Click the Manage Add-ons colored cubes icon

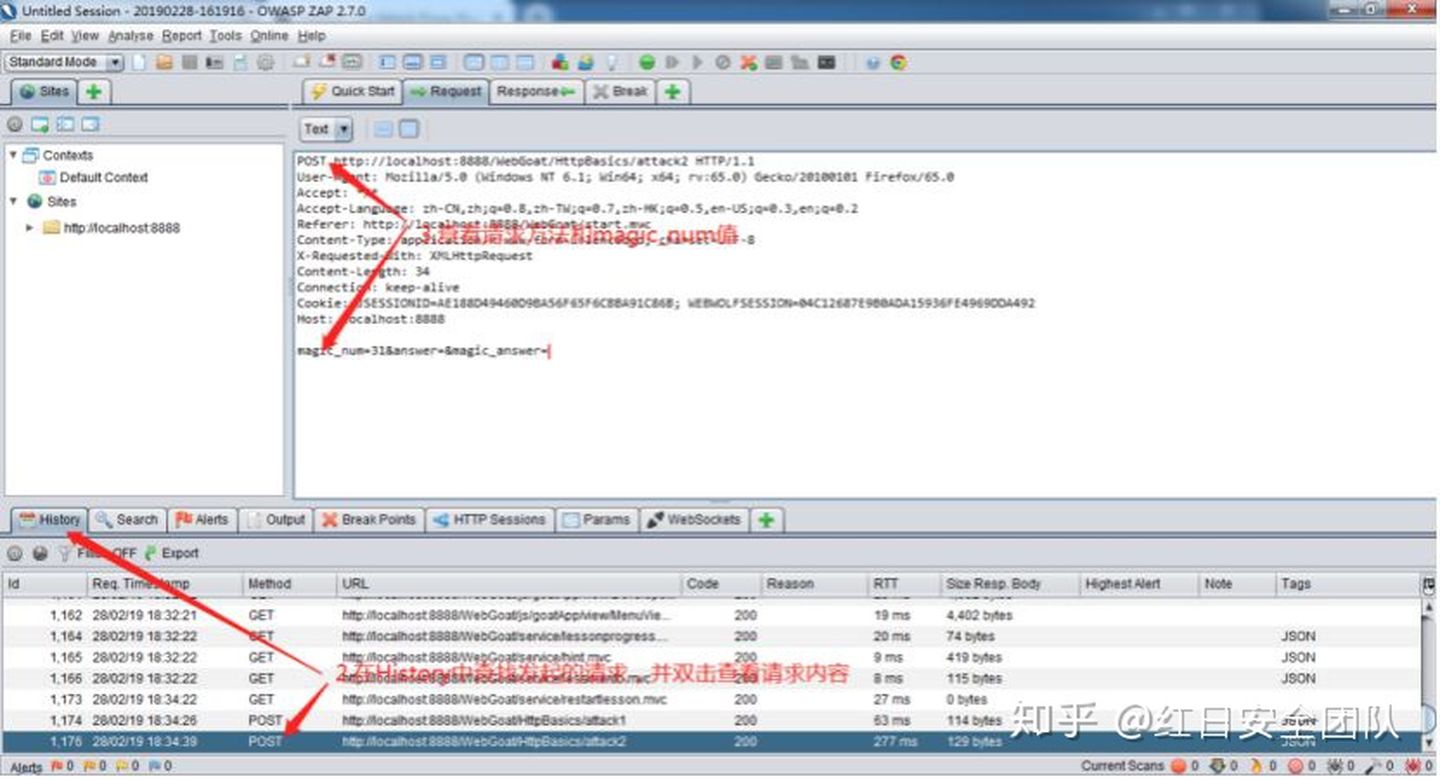coord(560,62)
